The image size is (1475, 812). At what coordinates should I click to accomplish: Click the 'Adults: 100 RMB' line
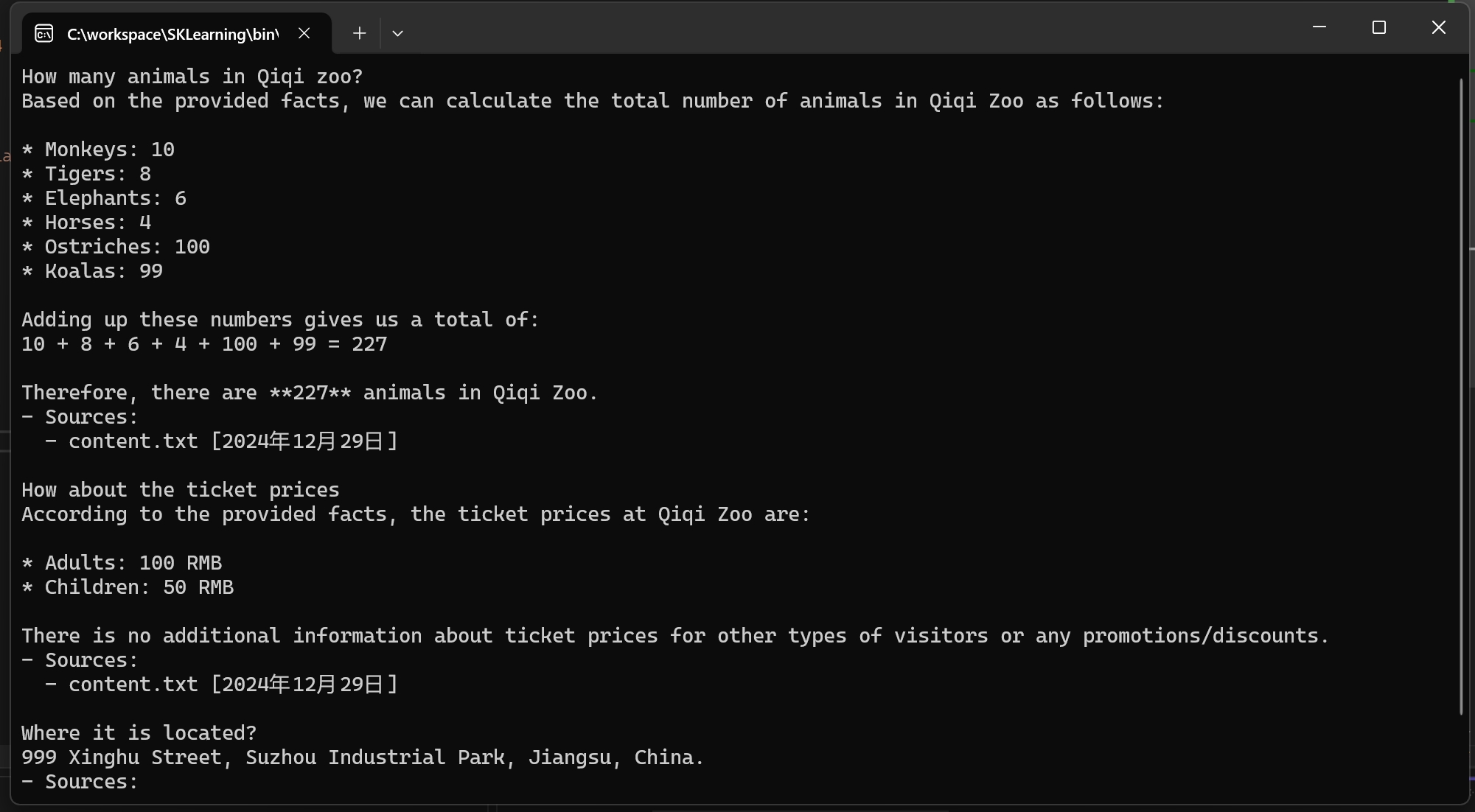tap(133, 563)
